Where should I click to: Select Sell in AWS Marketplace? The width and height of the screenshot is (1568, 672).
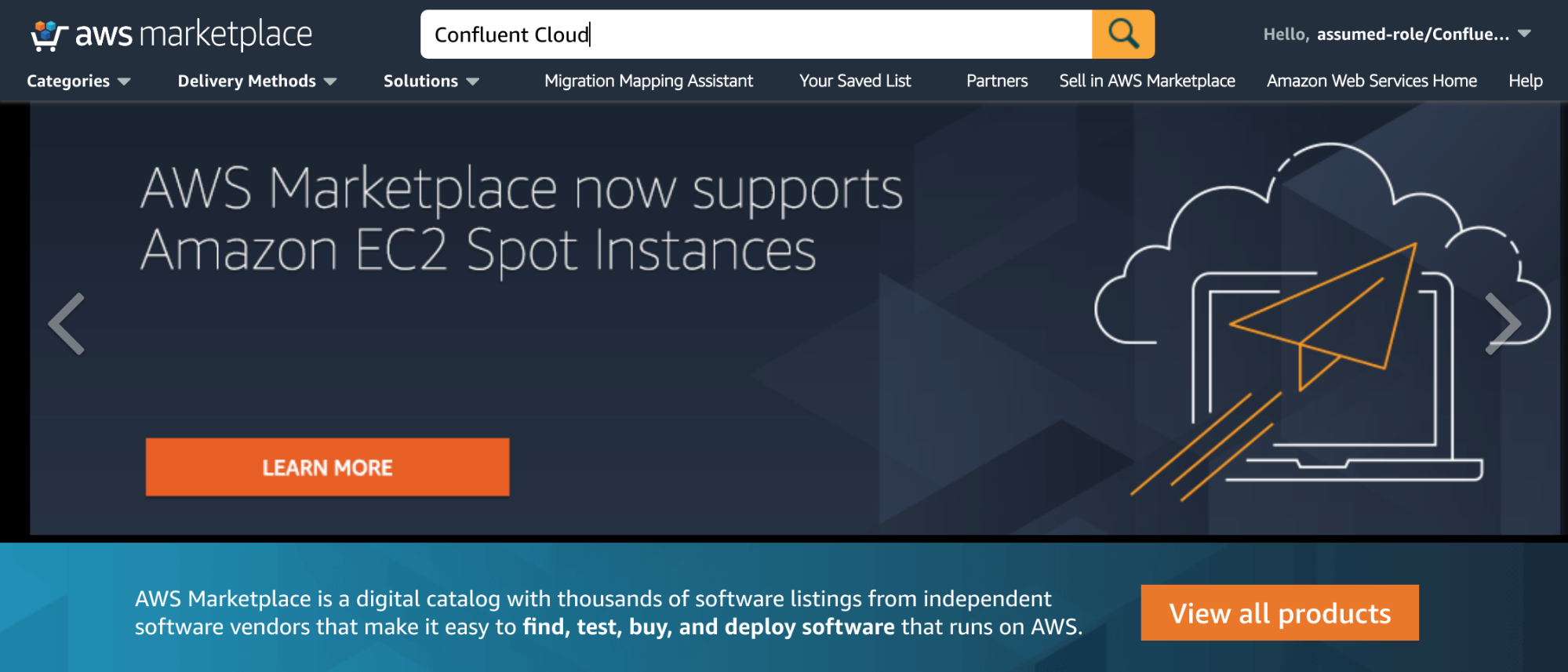point(1147,81)
